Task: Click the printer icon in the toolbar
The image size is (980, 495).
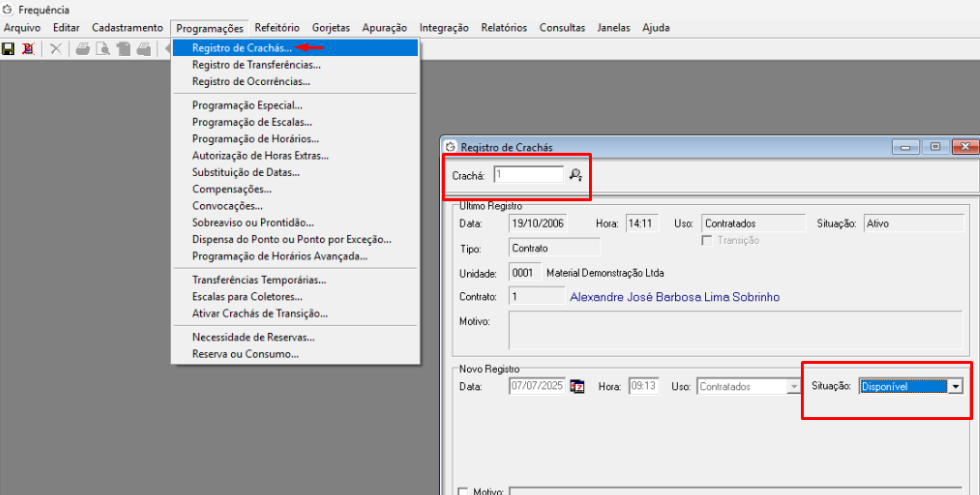Action: 83,48
